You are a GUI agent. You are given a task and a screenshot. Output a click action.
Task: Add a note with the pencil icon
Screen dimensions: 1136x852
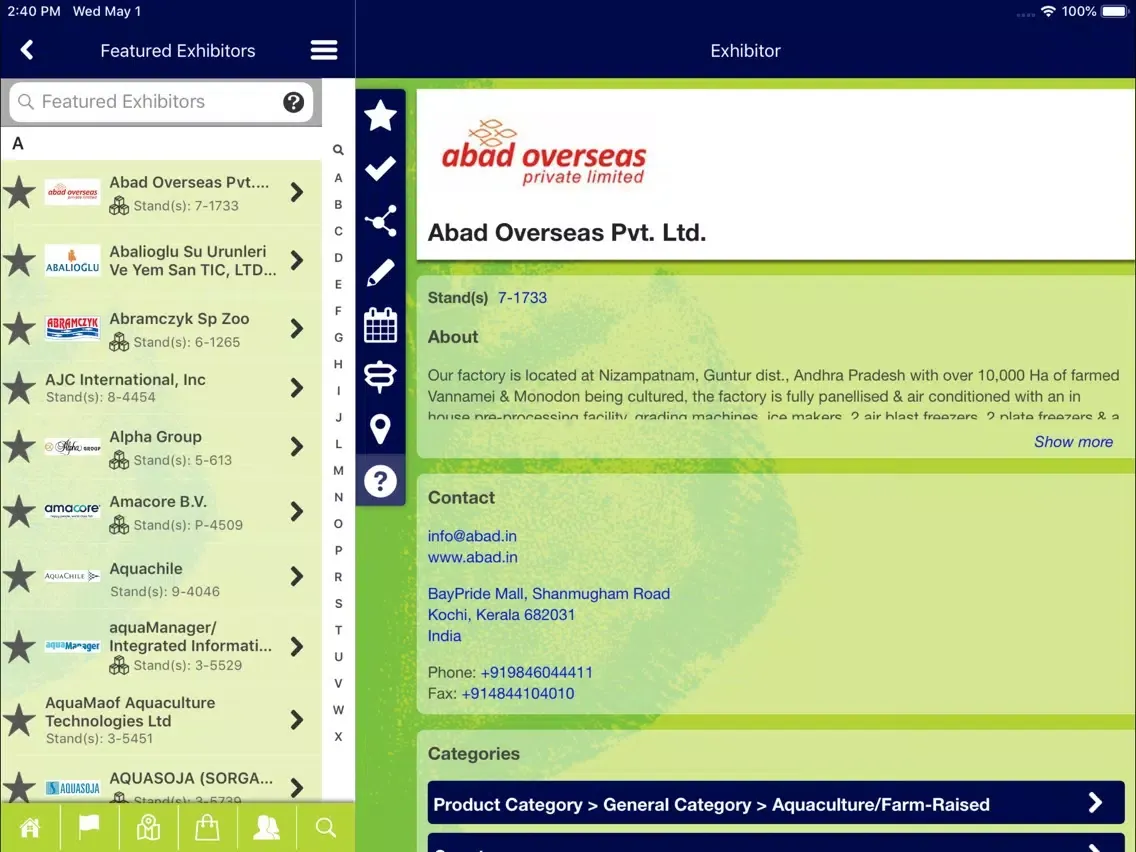pos(380,273)
